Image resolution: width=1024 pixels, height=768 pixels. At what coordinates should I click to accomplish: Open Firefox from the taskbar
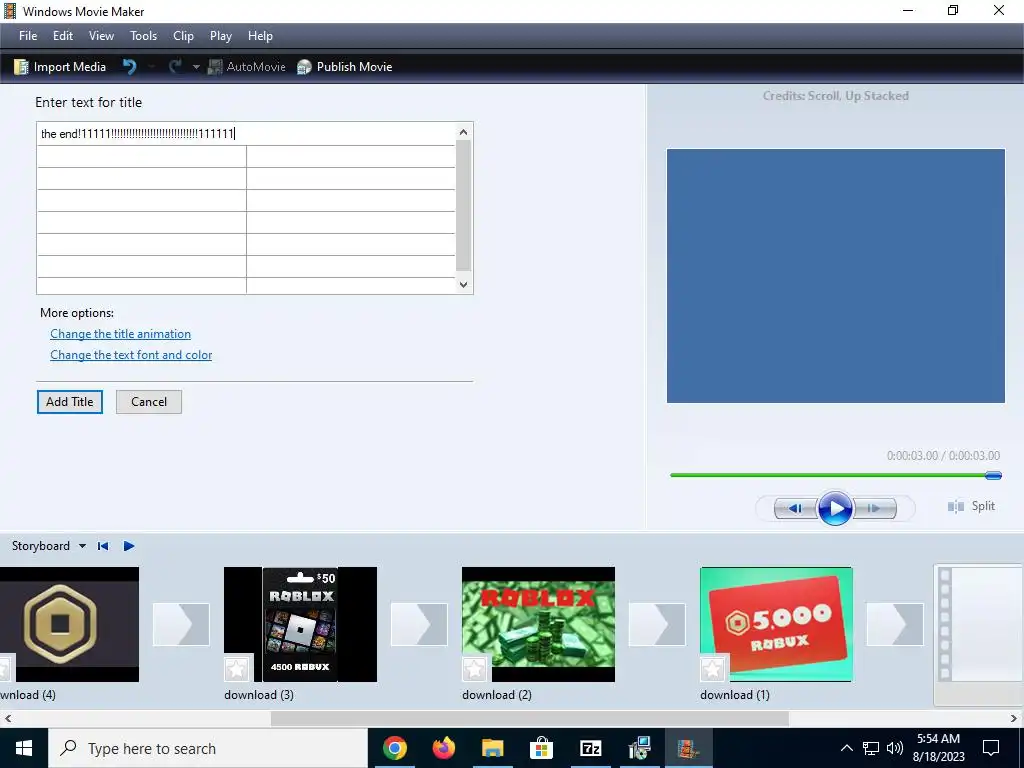443,748
